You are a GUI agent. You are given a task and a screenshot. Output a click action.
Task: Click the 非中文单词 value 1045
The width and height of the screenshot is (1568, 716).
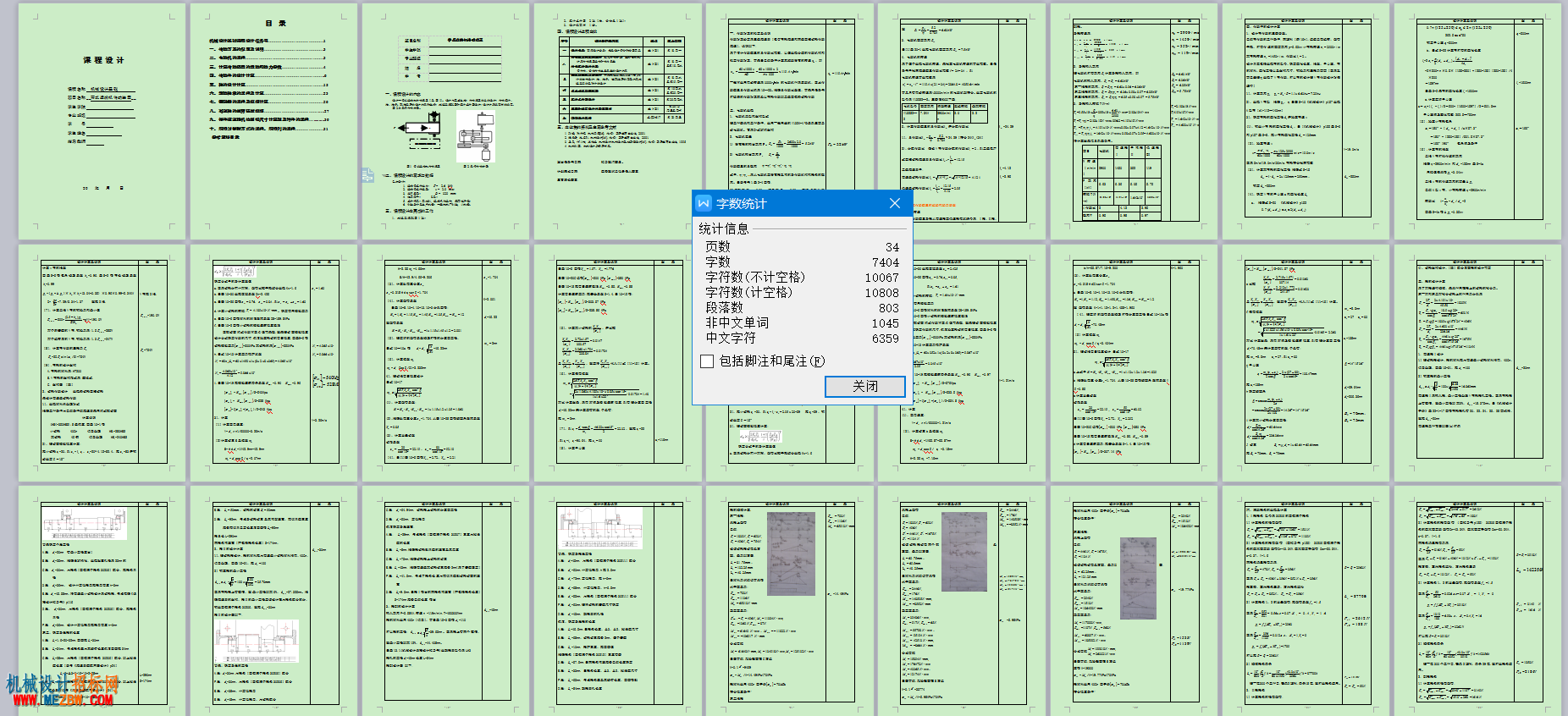pyautogui.click(x=886, y=323)
